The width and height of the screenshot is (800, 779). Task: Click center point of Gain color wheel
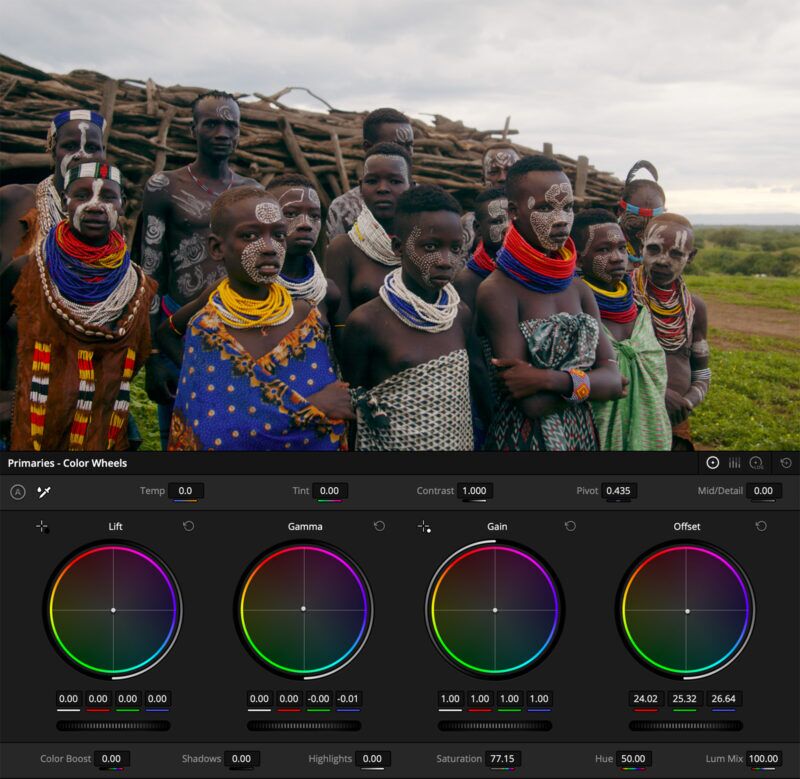tap(495, 610)
